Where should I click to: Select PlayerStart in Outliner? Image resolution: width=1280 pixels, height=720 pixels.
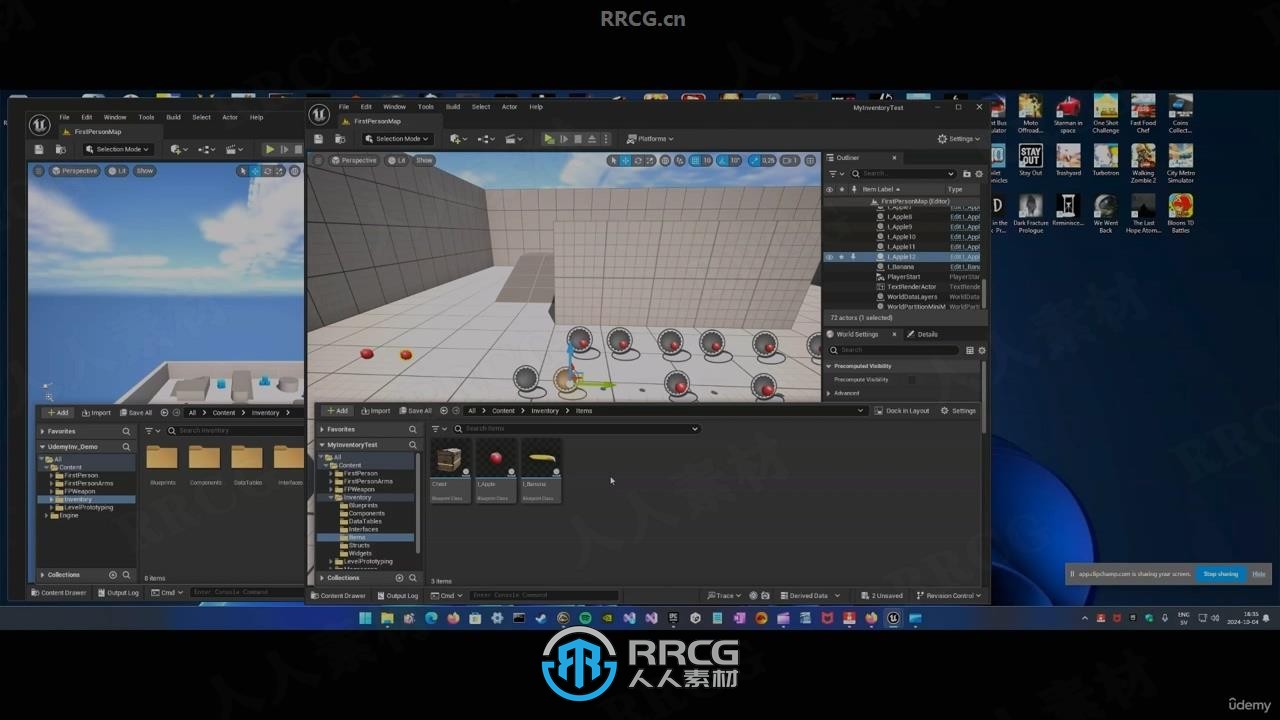tap(902, 277)
